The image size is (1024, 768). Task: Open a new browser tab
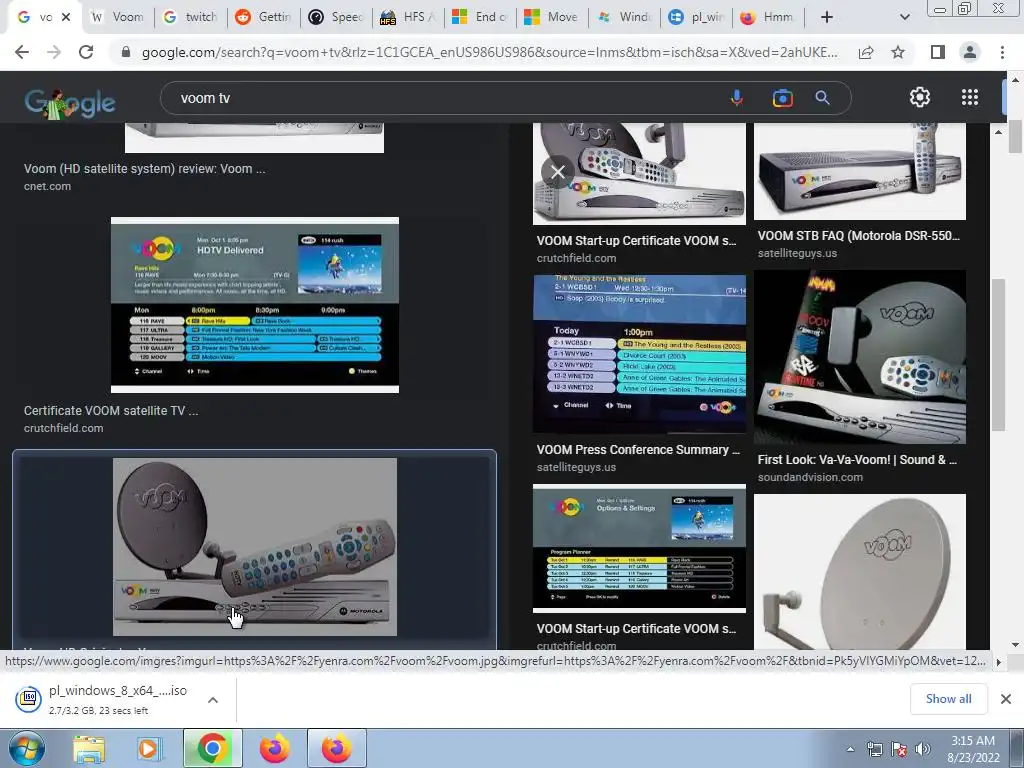click(827, 17)
